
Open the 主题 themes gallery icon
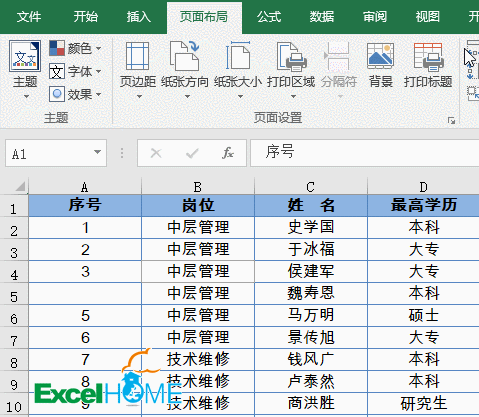point(25,56)
